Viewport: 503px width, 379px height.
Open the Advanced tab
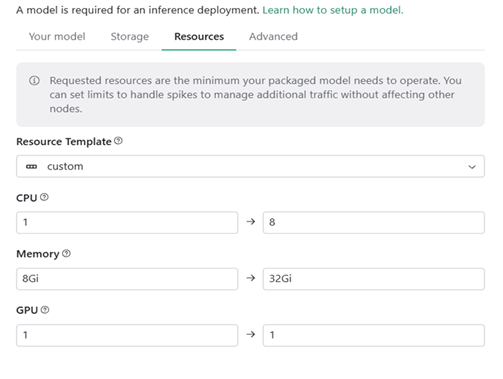point(273,36)
